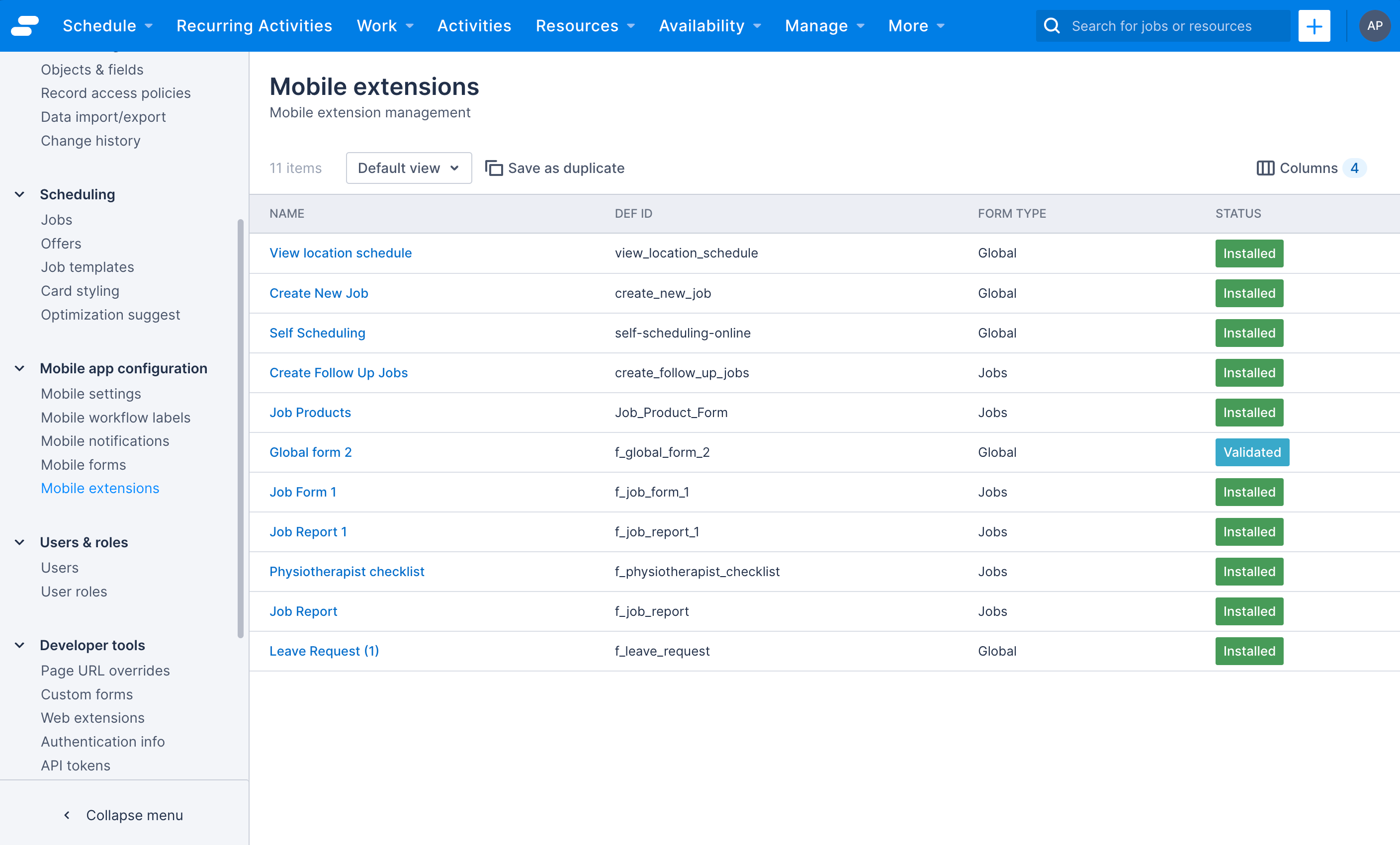This screenshot has height=845, width=1400.
Task: Open the Job templates page
Action: [87, 267]
